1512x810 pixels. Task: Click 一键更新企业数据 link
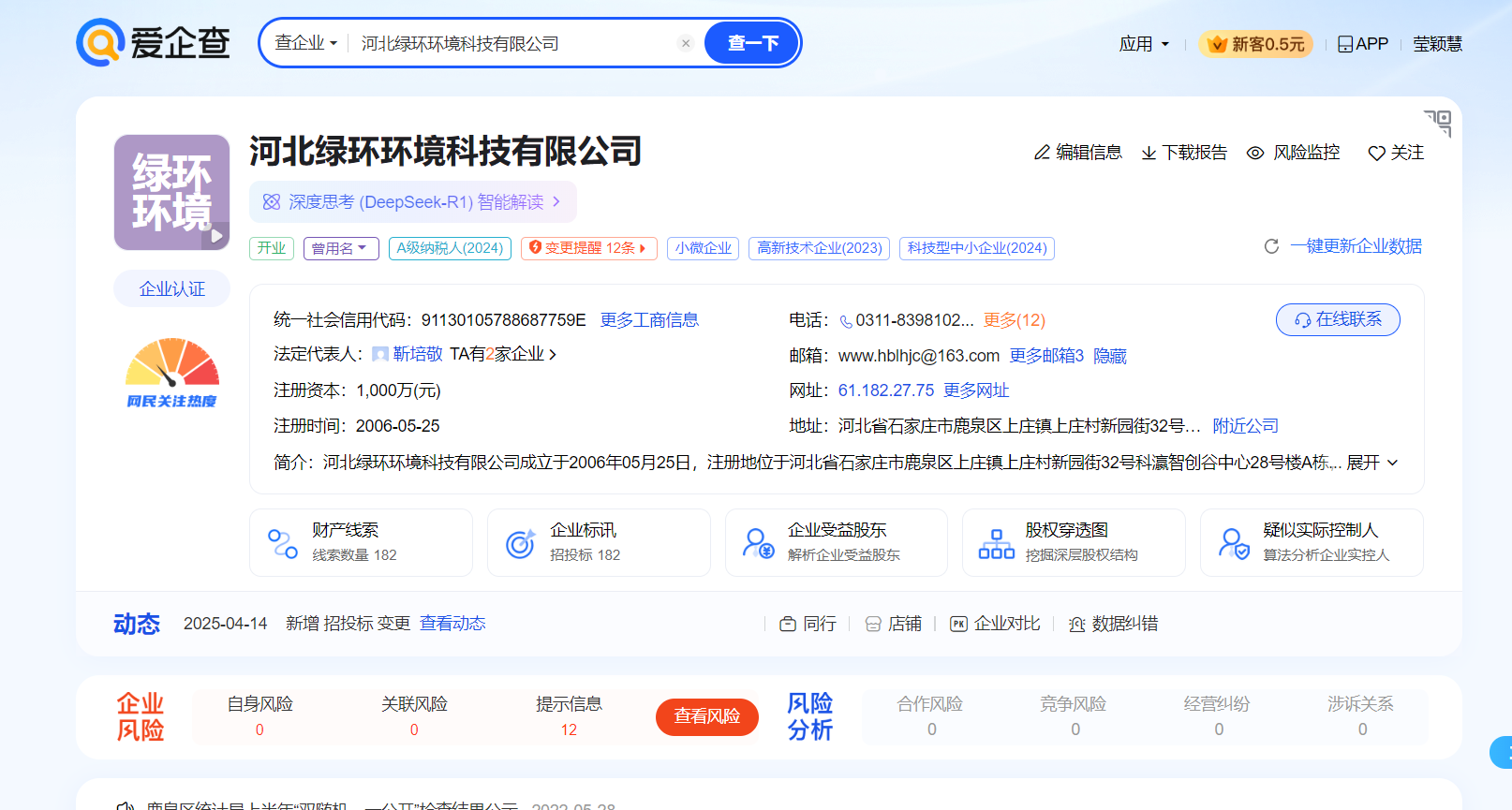point(1356,246)
